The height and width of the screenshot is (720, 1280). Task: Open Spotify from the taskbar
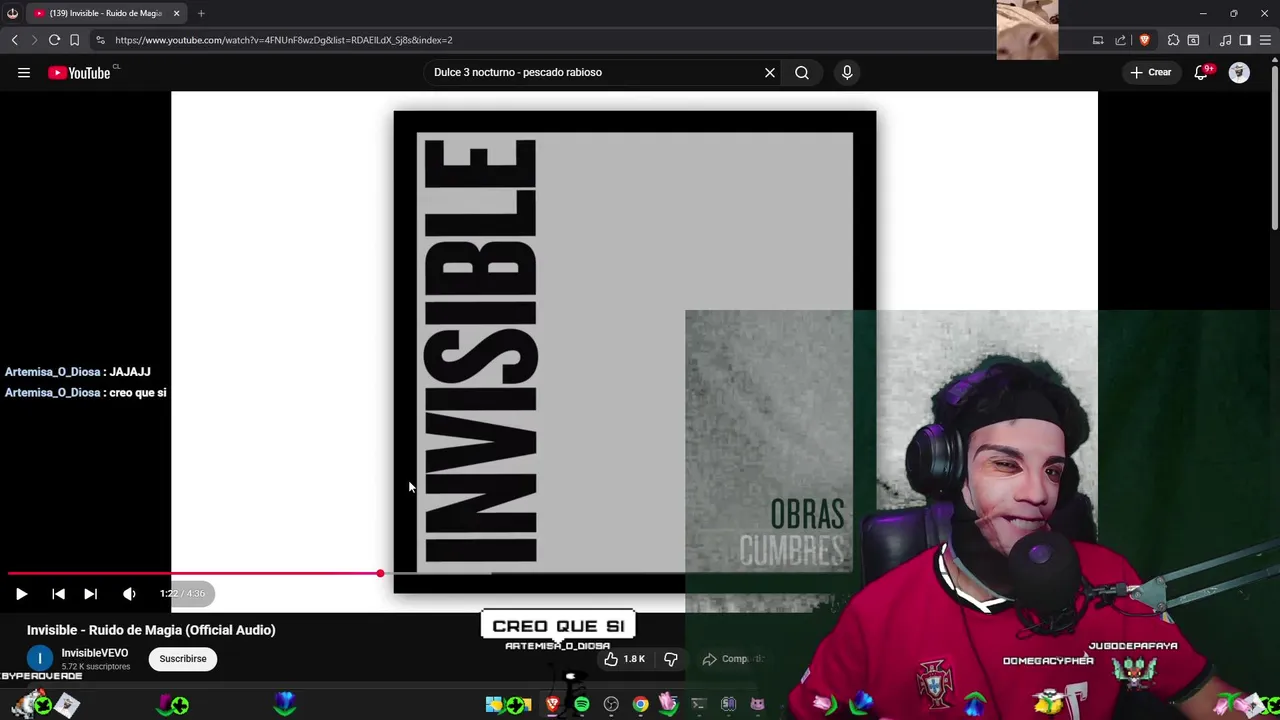(581, 705)
